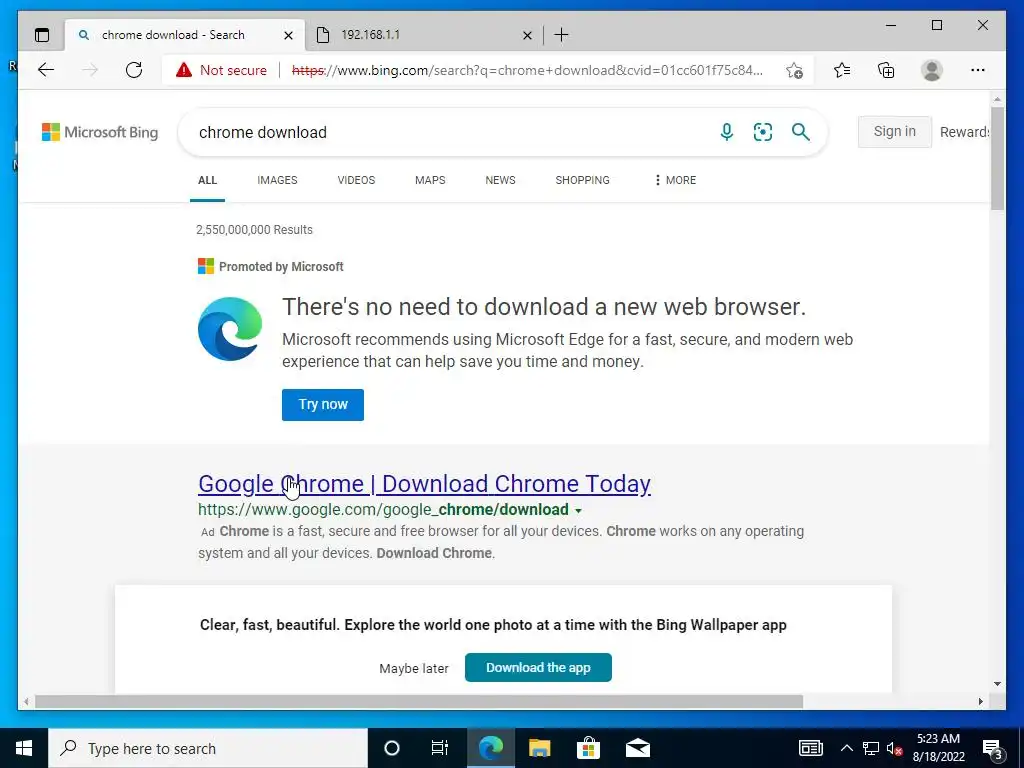Click the Microsoft Edge taskbar icon
1024x768 pixels.
[x=491, y=748]
